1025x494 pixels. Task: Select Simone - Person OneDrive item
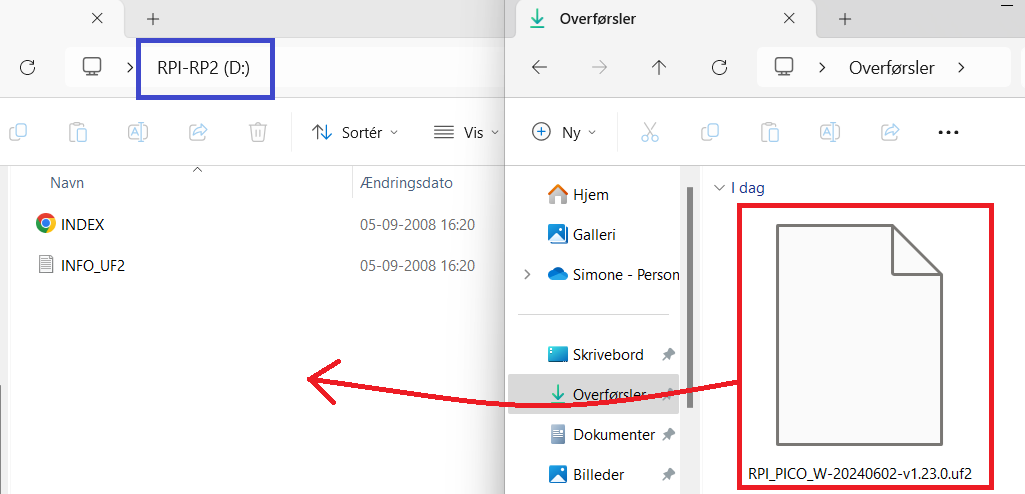point(613,275)
